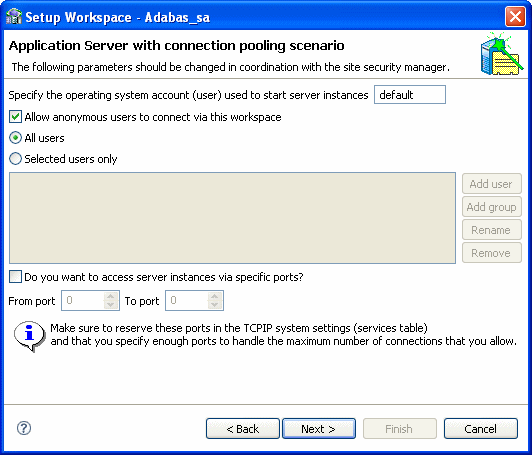The height and width of the screenshot is (455, 532).
Task: Decrease the To port value
Action: tap(214, 304)
